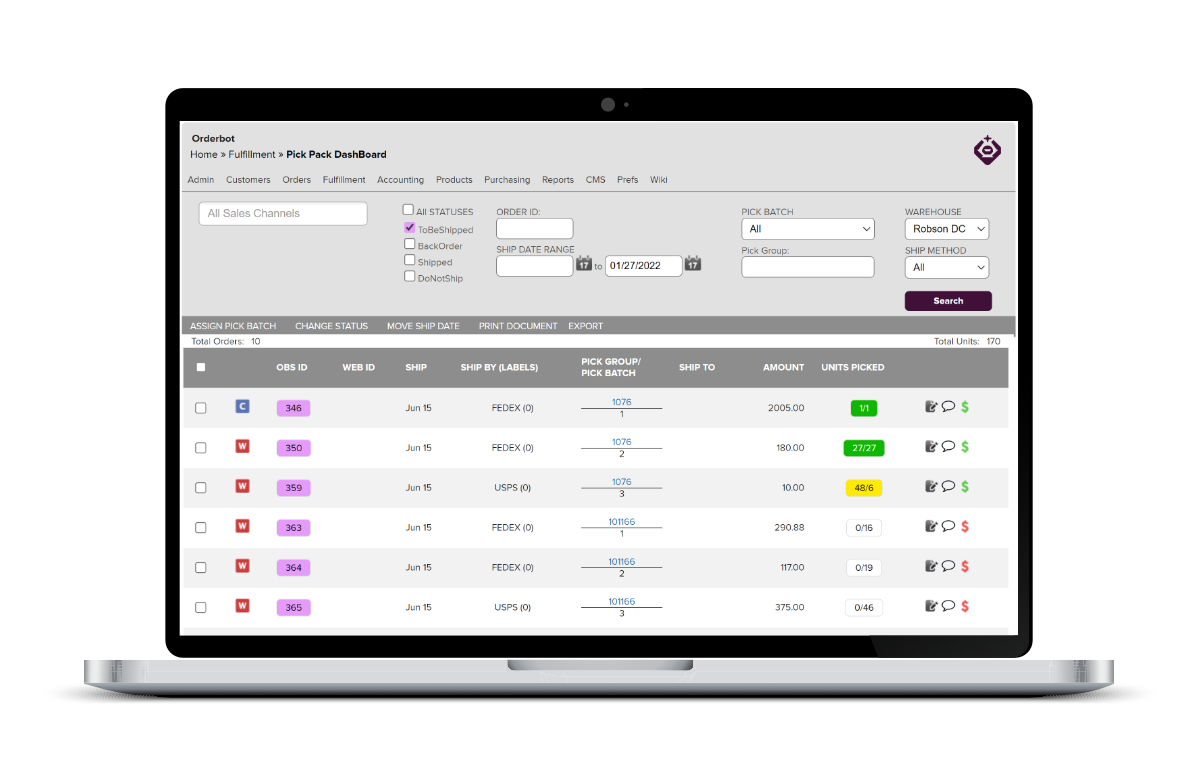Viewport: 1200px width, 768px height.
Task: Uncheck the ToBeShipped status filter
Action: pos(409,228)
